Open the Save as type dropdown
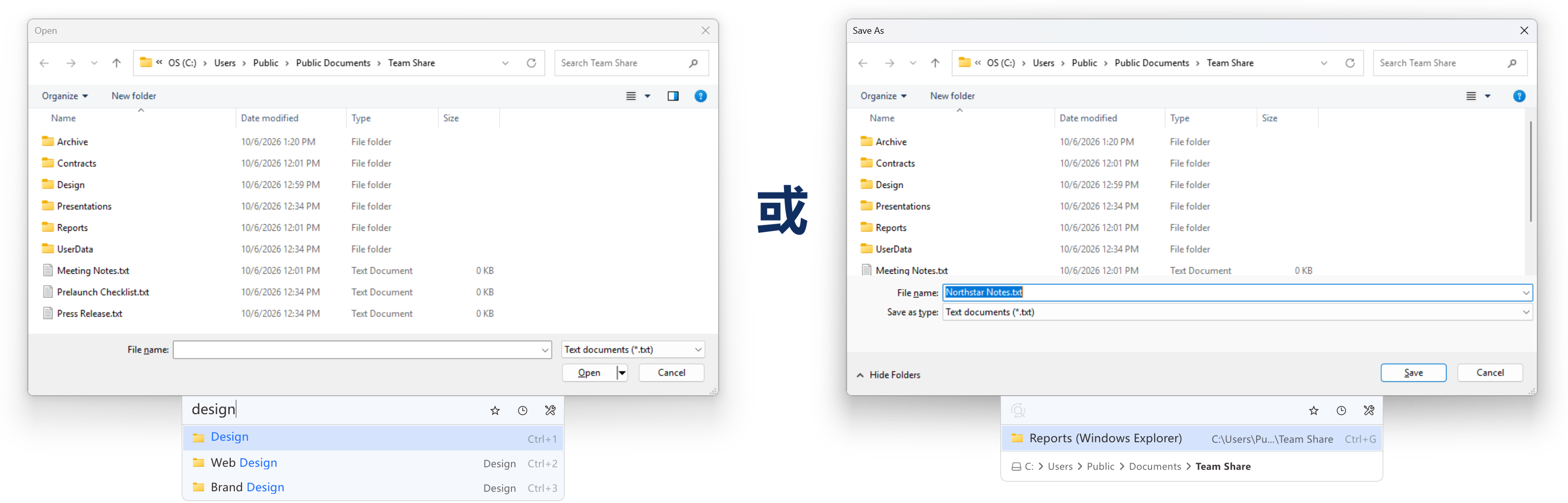 tap(1236, 313)
